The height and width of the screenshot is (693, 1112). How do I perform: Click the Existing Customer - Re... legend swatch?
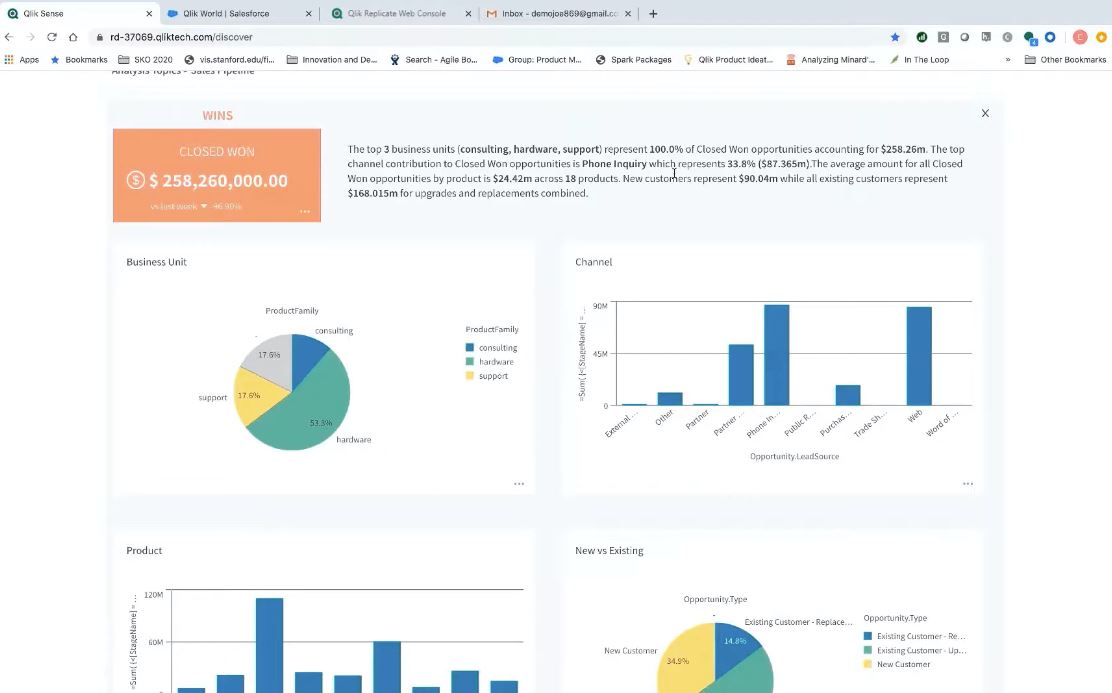pyautogui.click(x=868, y=636)
